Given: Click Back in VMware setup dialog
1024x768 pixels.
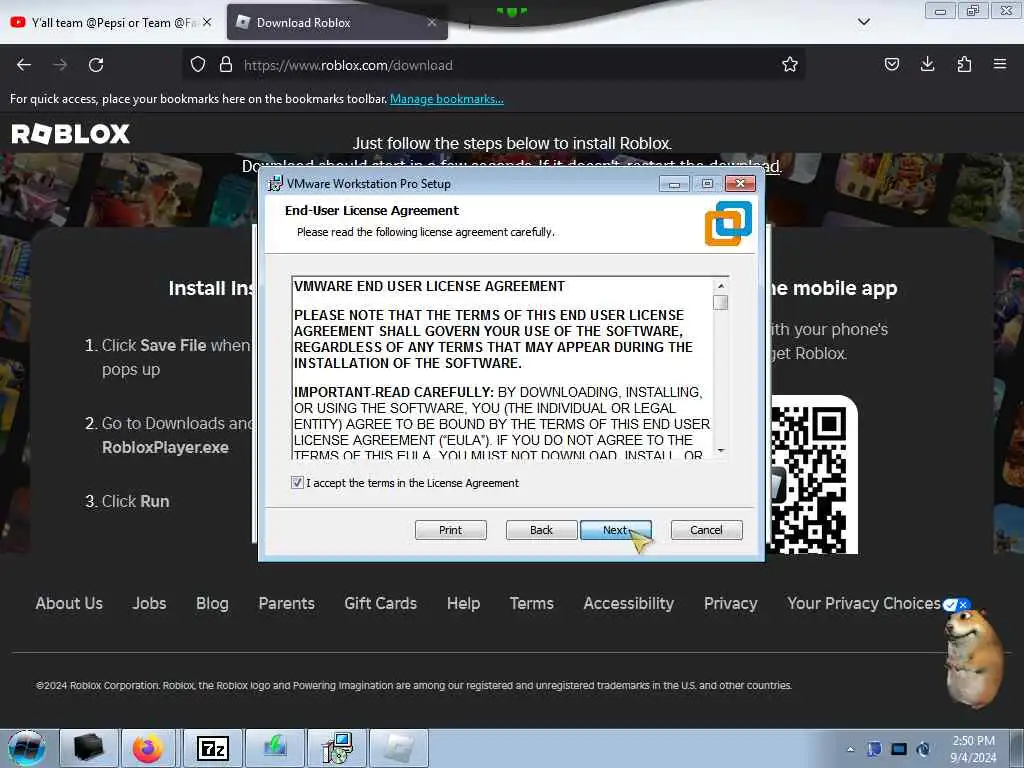Looking at the screenshot, I should (541, 530).
